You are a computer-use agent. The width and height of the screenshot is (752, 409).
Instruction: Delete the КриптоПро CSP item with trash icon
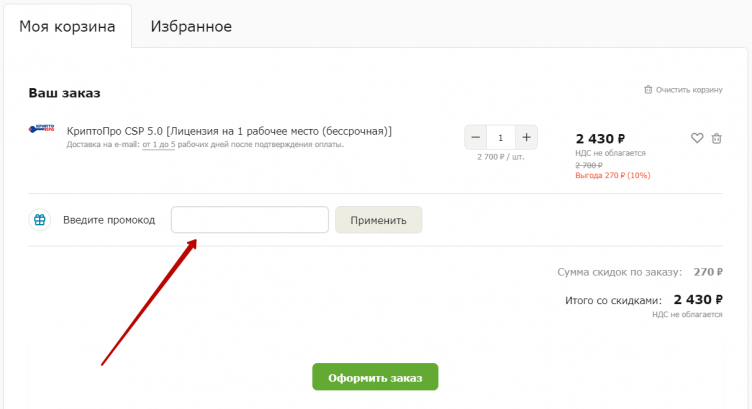tap(717, 138)
